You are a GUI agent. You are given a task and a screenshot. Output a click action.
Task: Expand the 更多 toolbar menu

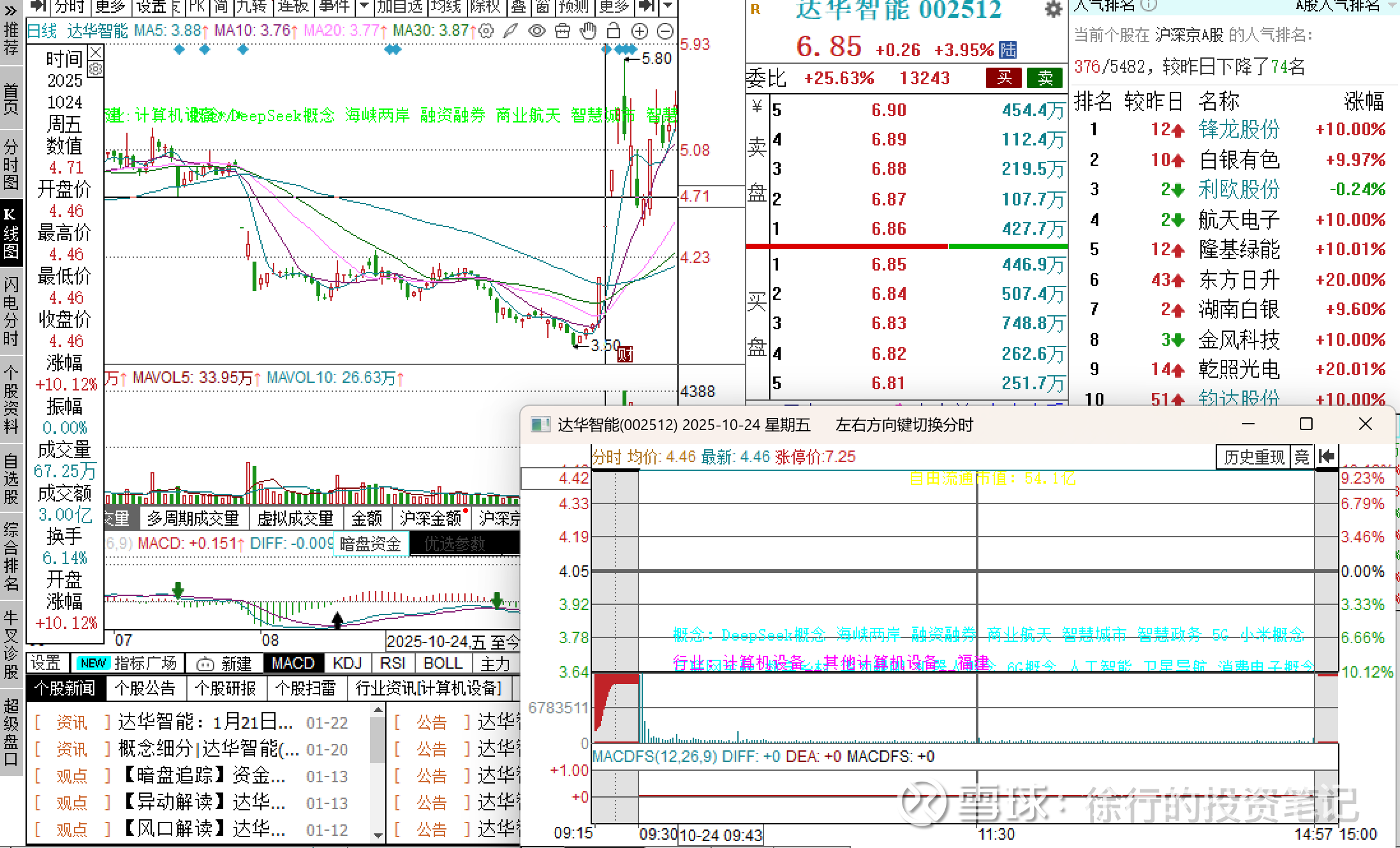click(x=110, y=6)
